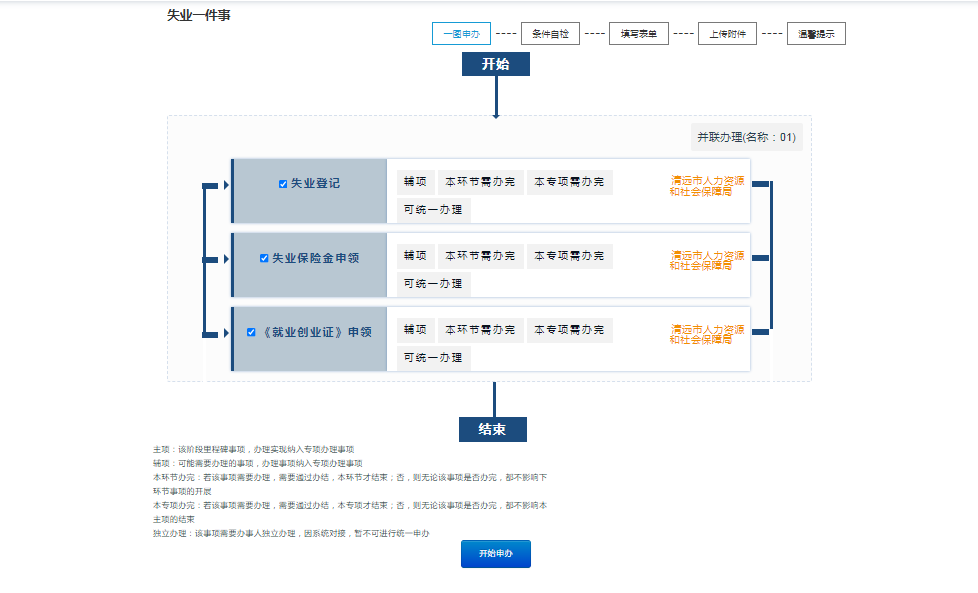Click the 结束 flowchart node

tap(492, 429)
